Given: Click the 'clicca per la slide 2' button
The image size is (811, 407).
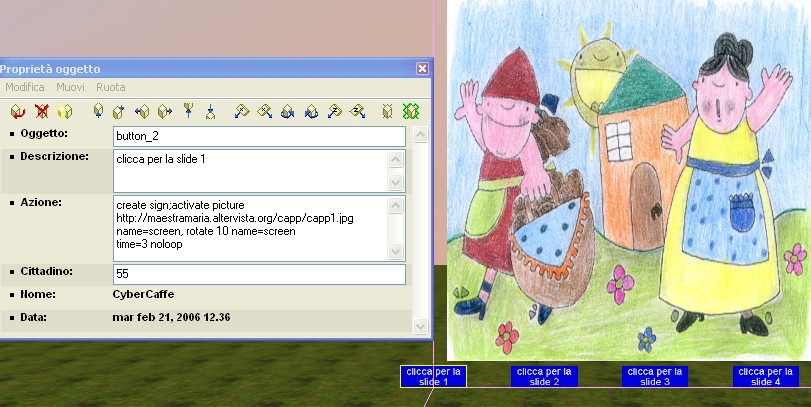Looking at the screenshot, I should click(x=544, y=376).
